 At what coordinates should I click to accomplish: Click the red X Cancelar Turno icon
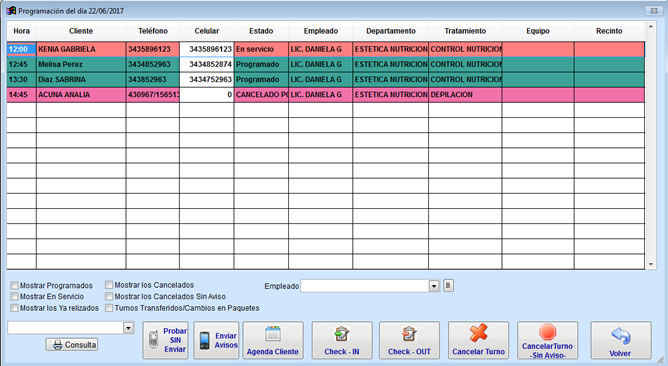click(x=478, y=333)
